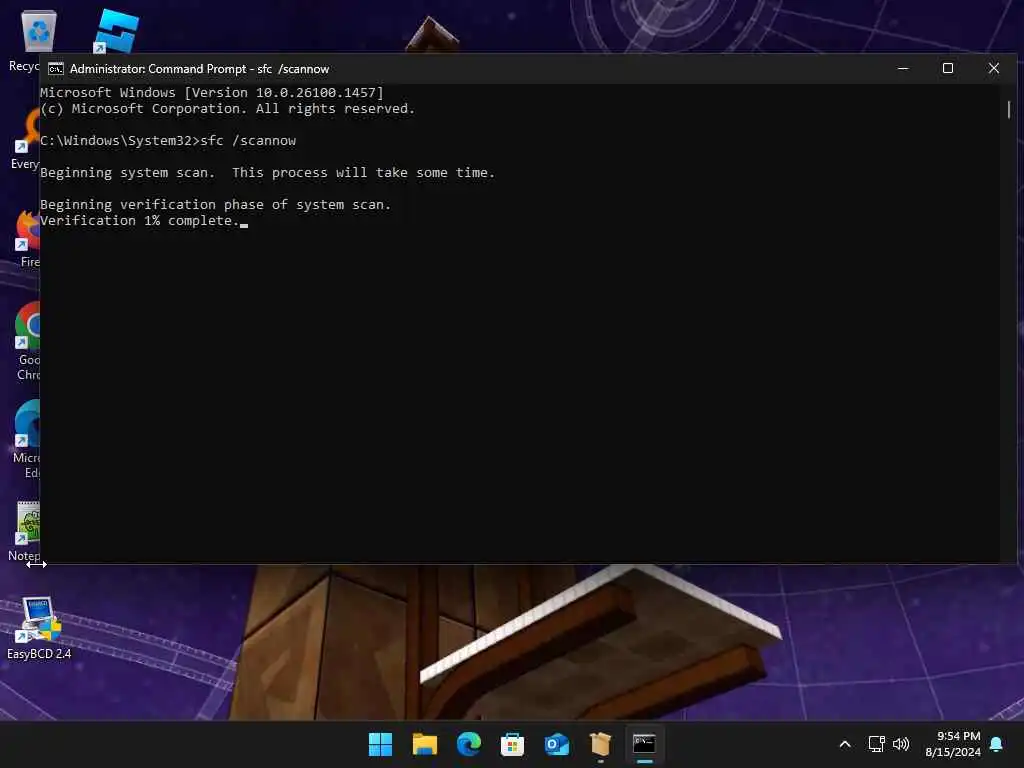Click the Windows version line in console
The width and height of the screenshot is (1024, 768).
pos(212,93)
